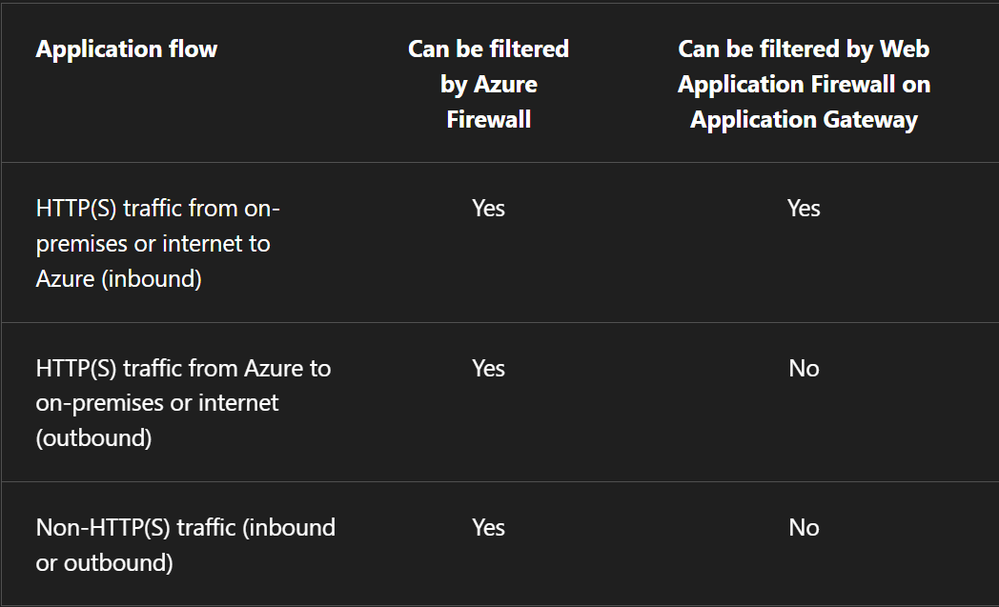Click the words by Azure in the header
This screenshot has width=999, height=607.
[x=488, y=85]
